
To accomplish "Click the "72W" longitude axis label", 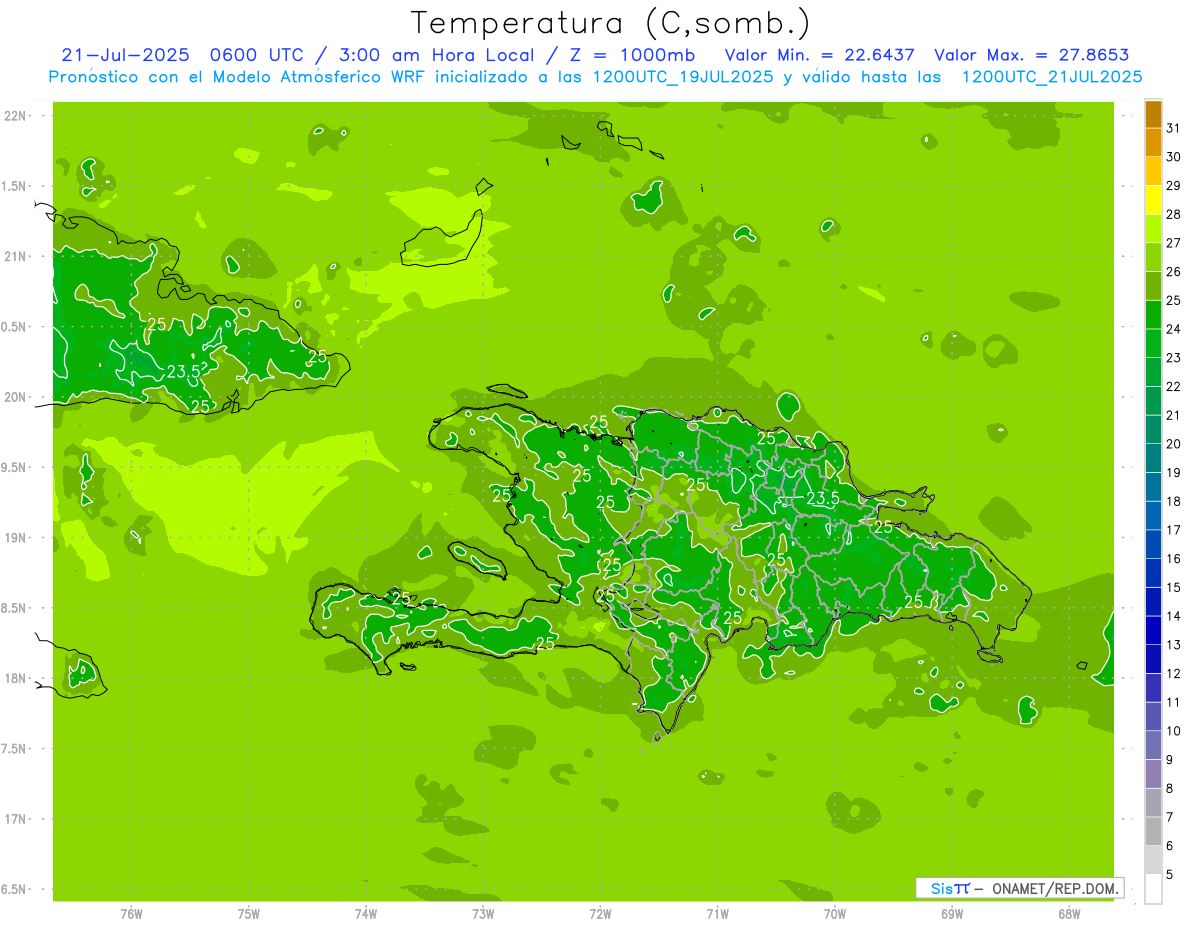I will (x=600, y=913).
